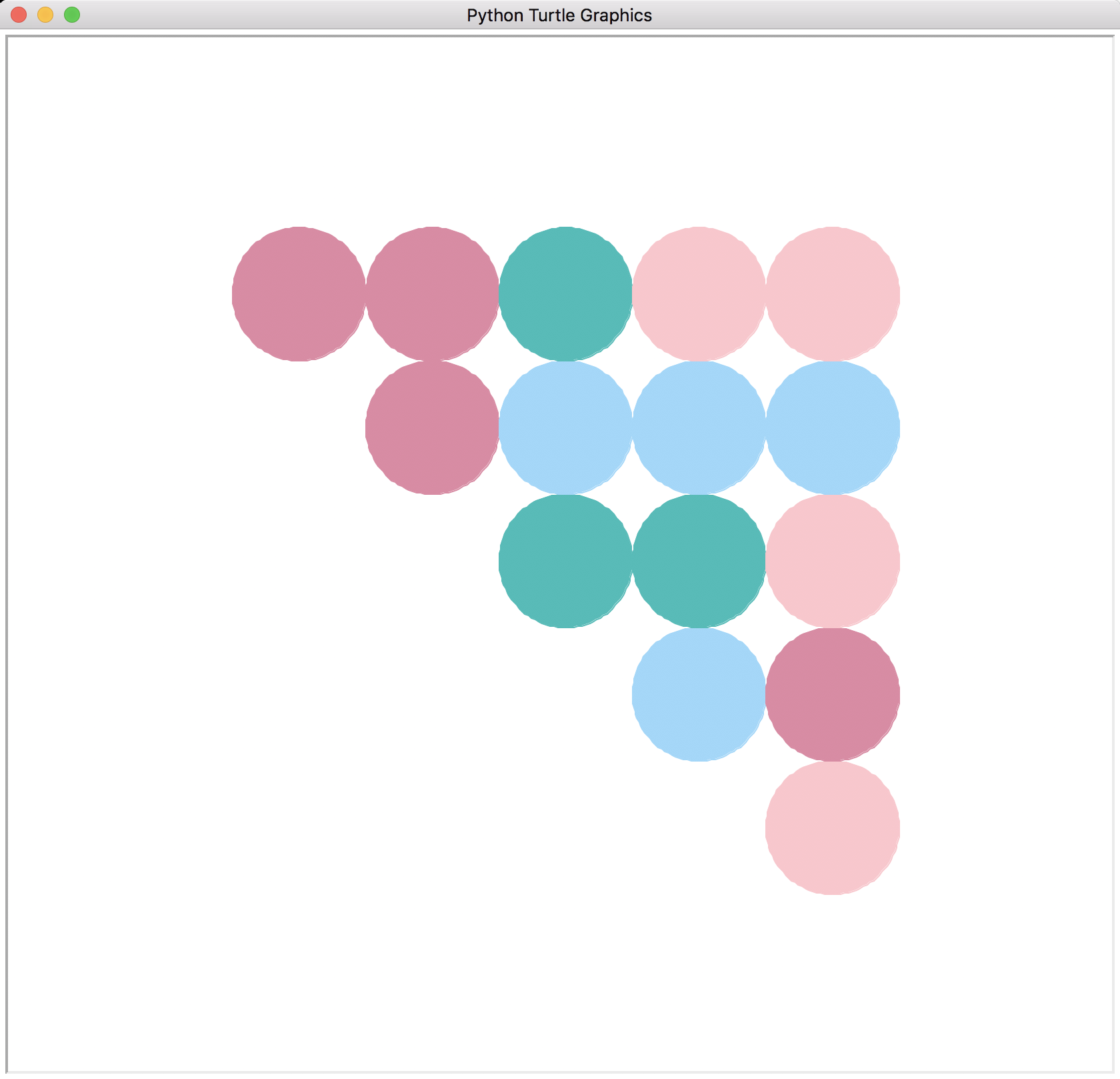Click the "Python Turtle Graphics" title text
Screen dimensions: 1120x1079
559,15
